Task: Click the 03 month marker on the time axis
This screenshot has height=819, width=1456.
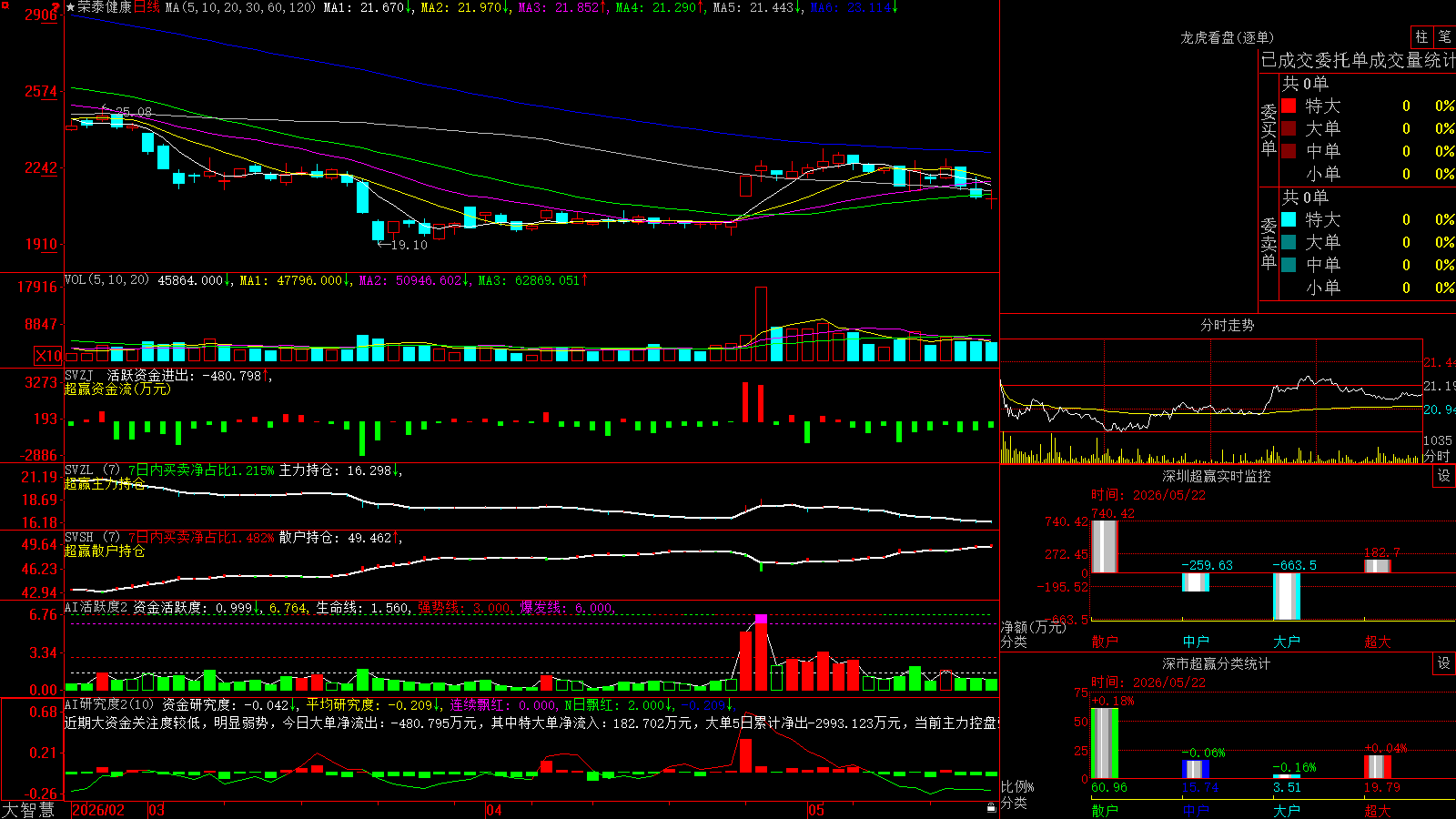Action: [157, 810]
